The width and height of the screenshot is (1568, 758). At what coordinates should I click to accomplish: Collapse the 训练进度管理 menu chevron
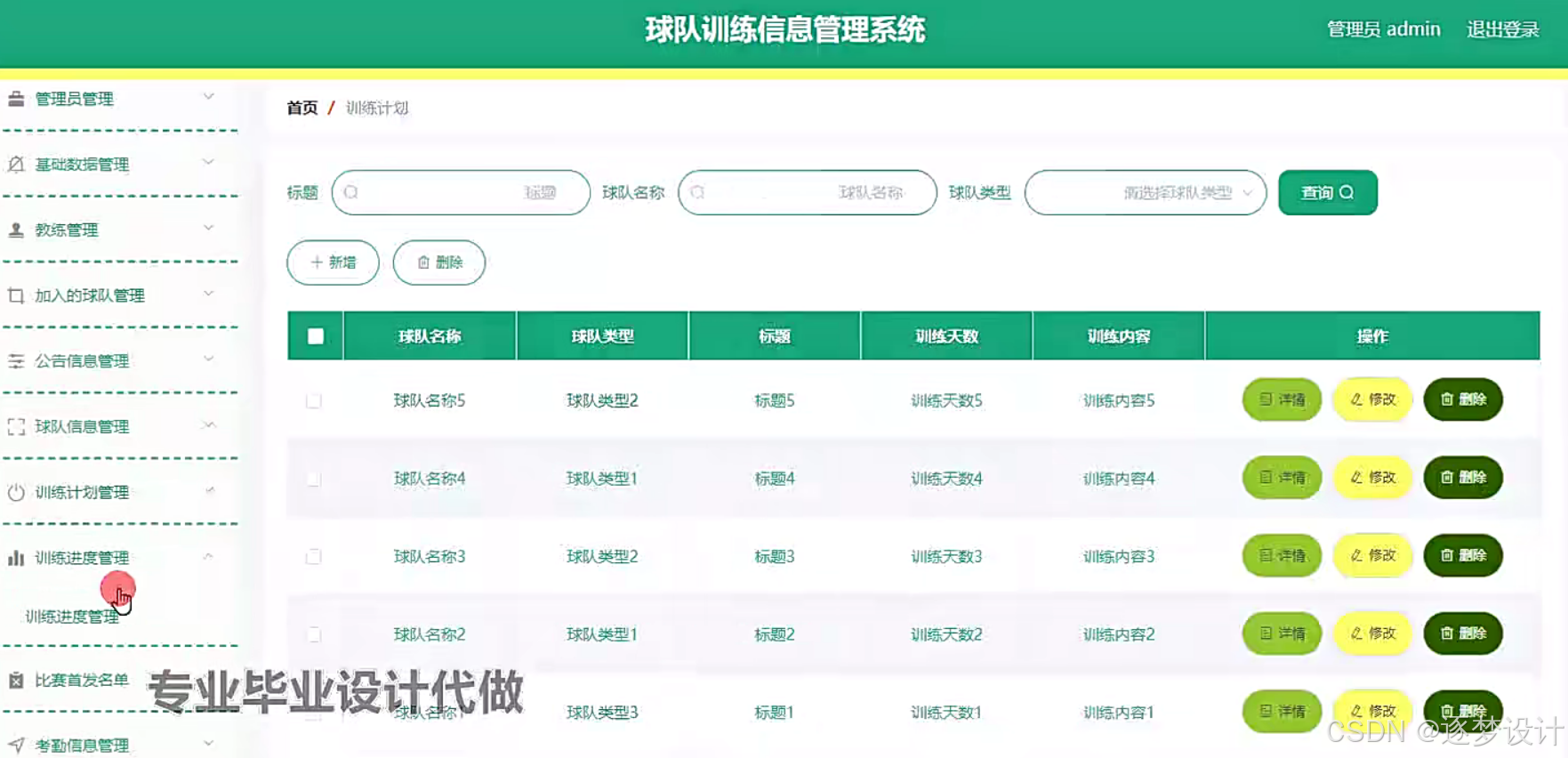[x=208, y=556]
